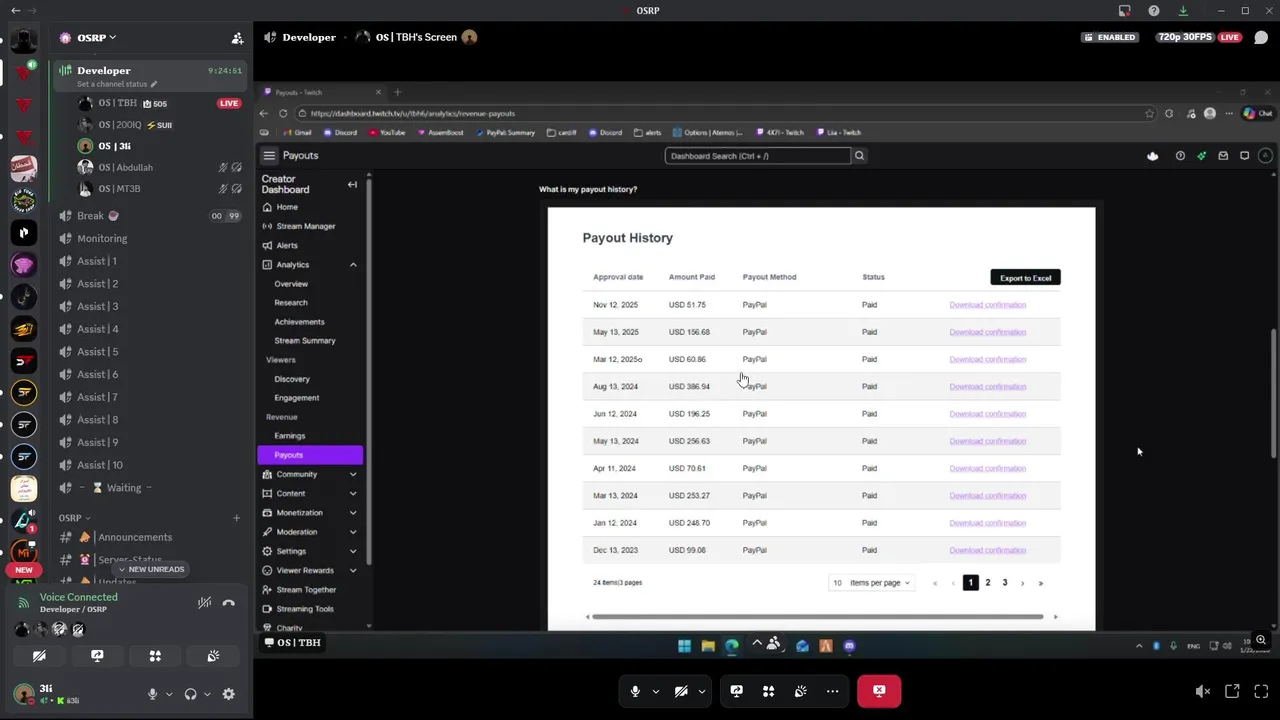Screen dimensions: 1280x720
Task: Open more options ellipsis in stream control bar
Action: click(832, 691)
